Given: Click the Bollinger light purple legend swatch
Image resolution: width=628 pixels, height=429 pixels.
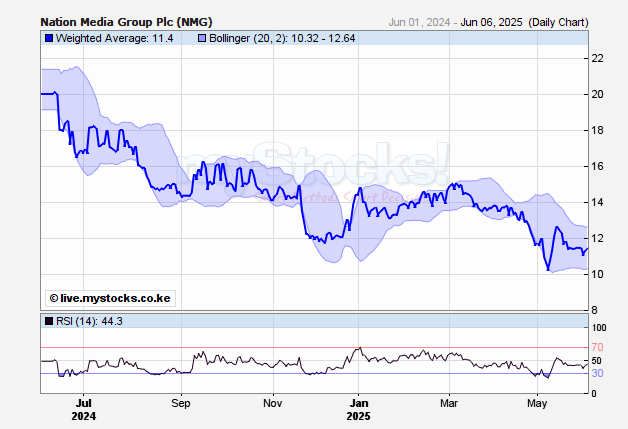Looking at the screenshot, I should point(201,39).
